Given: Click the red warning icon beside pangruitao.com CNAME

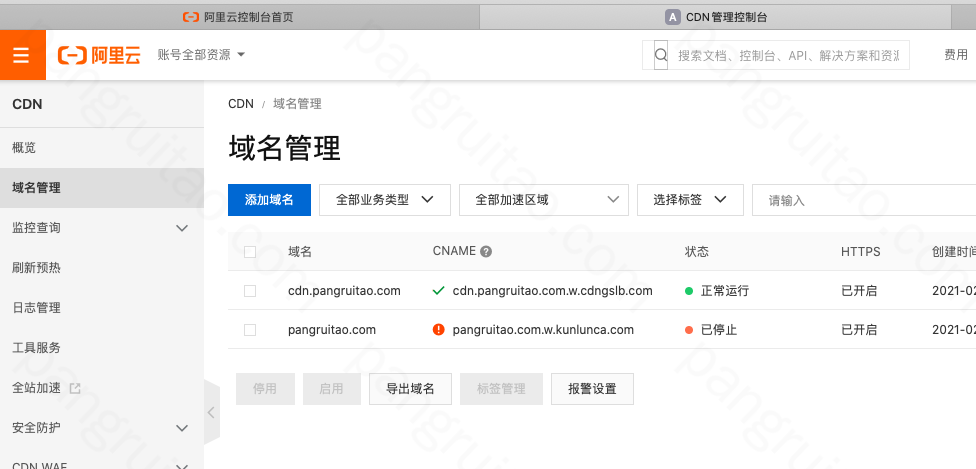Looking at the screenshot, I should point(438,329).
